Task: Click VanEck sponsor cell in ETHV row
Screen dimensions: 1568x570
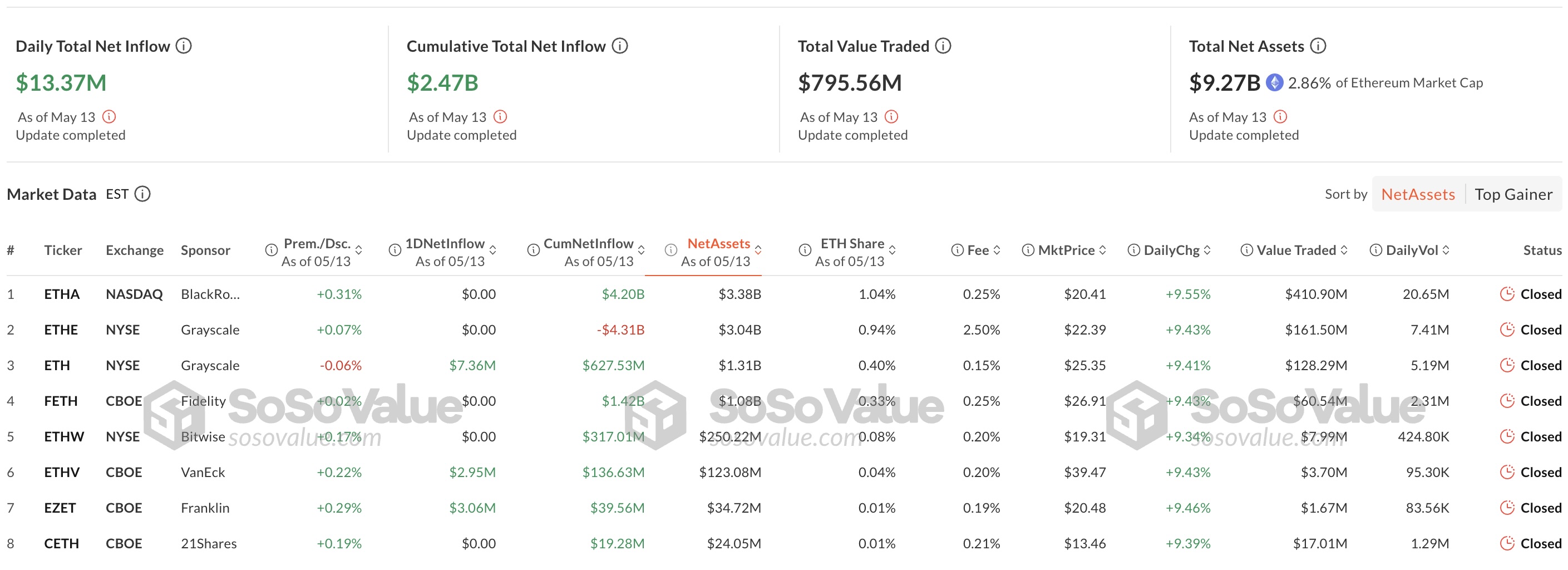Action: click(x=203, y=472)
